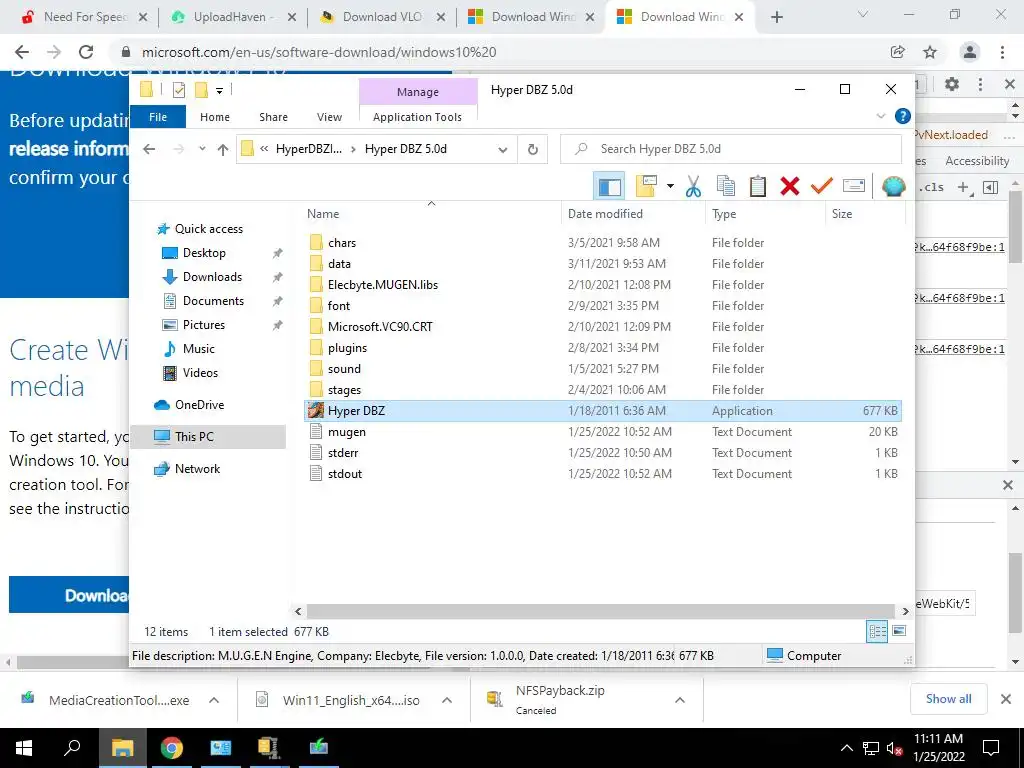Toggle the navigation pane toolbar button
Image resolution: width=1024 pixels, height=768 pixels.
coord(609,187)
